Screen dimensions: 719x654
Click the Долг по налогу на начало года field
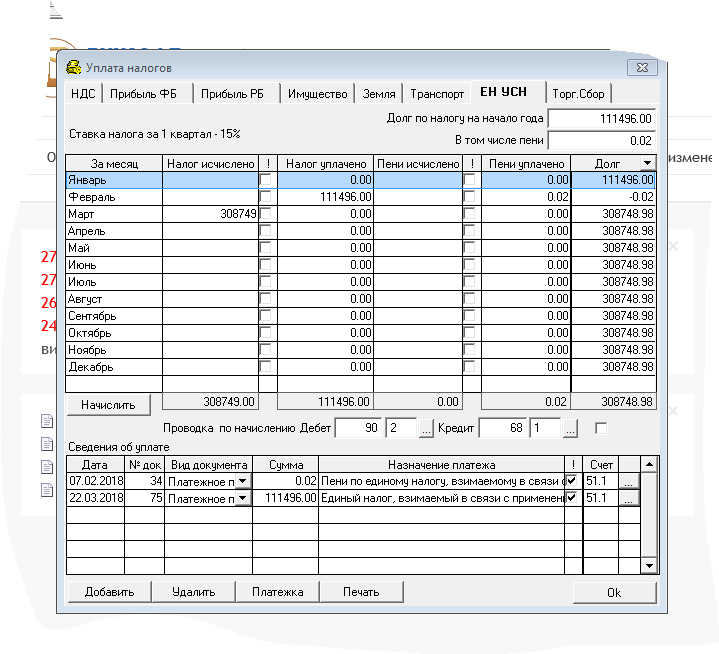pos(601,118)
